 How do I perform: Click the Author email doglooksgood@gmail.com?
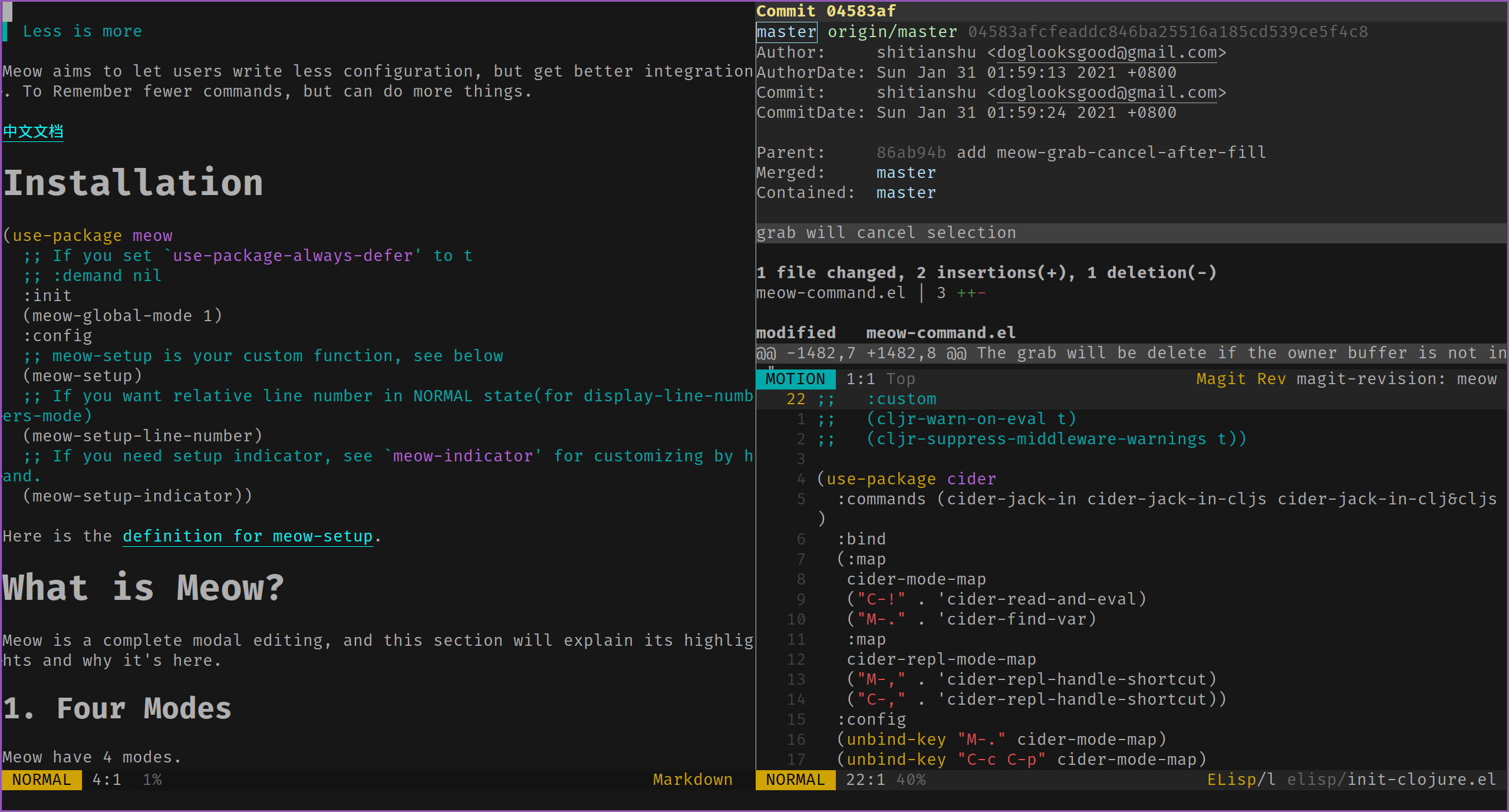click(x=1106, y=52)
